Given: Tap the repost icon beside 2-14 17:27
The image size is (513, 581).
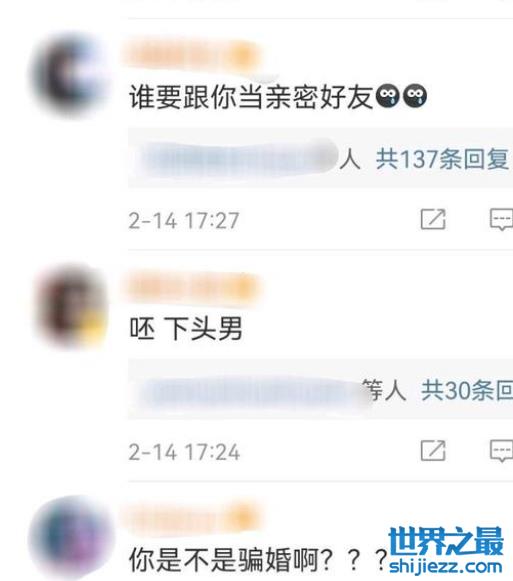Looking at the screenshot, I should click(433, 219).
